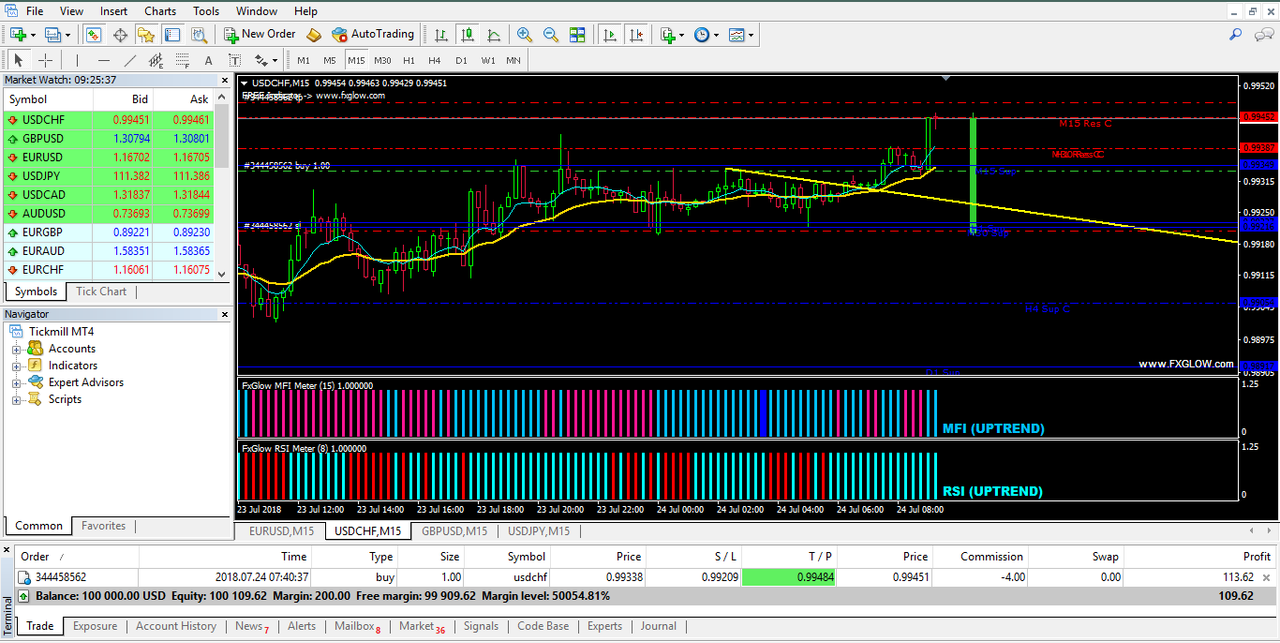1280x643 pixels.
Task: Open the chat bubbles icon
Action: click(1262, 34)
